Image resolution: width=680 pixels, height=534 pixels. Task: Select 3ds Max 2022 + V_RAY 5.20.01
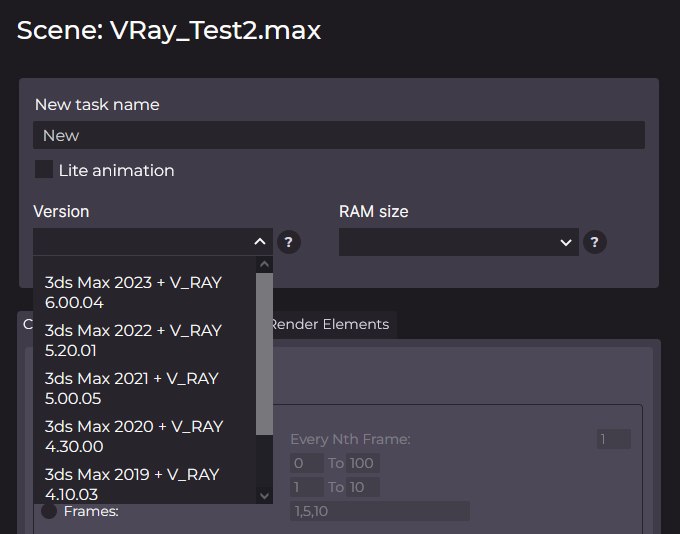coord(144,341)
